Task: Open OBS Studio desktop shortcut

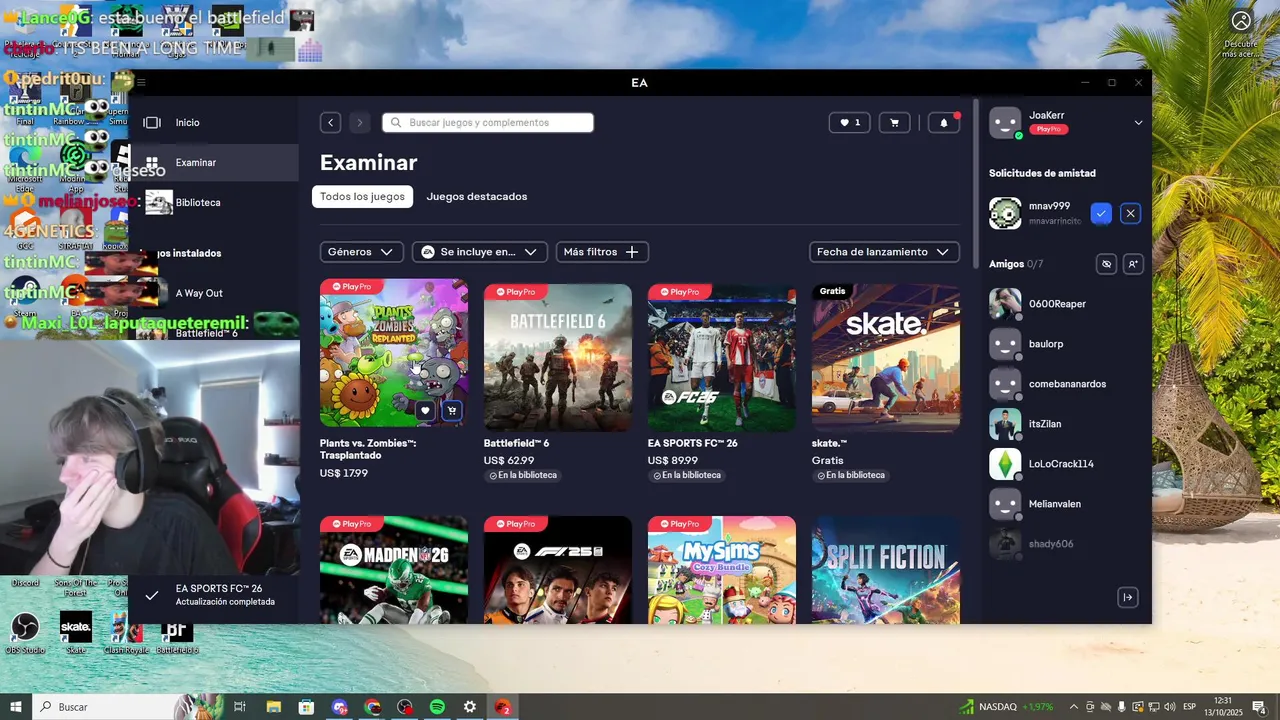Action: pos(25,633)
